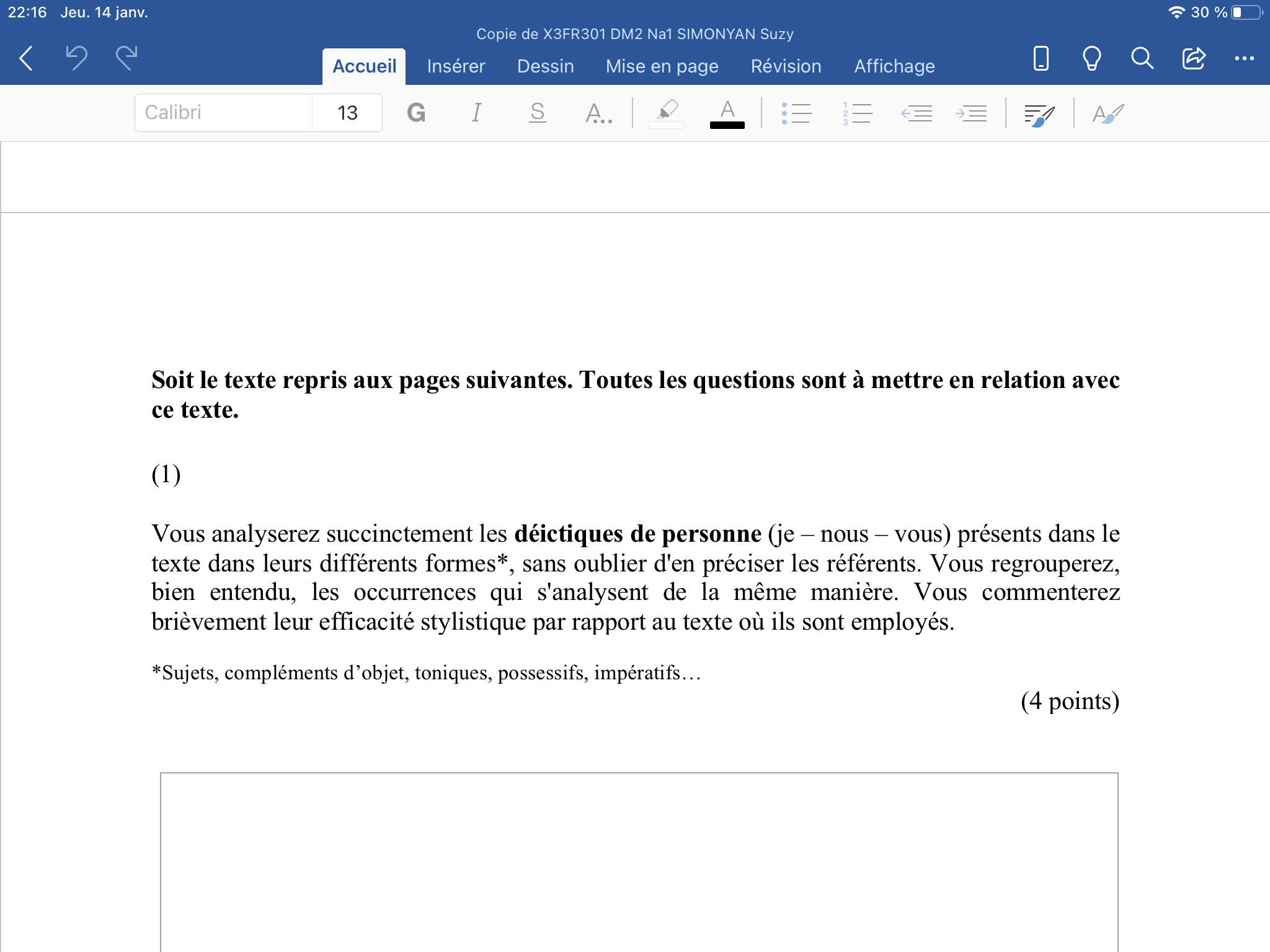This screenshot has width=1270, height=952.
Task: Open the search magnifying glass
Action: click(1142, 59)
